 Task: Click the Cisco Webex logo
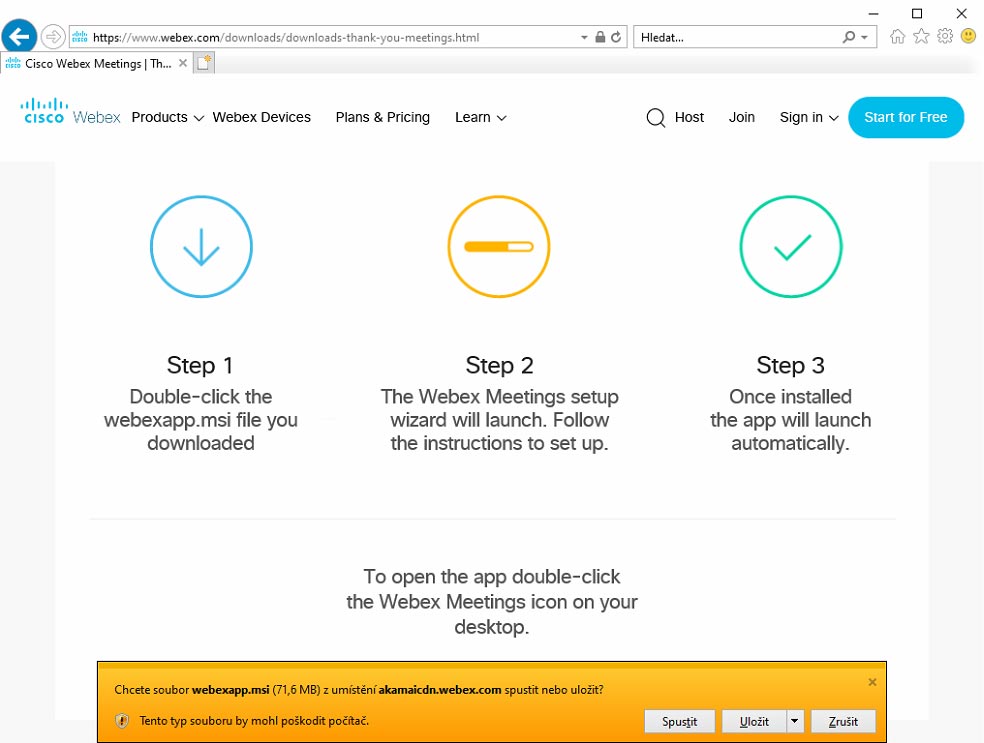70,112
